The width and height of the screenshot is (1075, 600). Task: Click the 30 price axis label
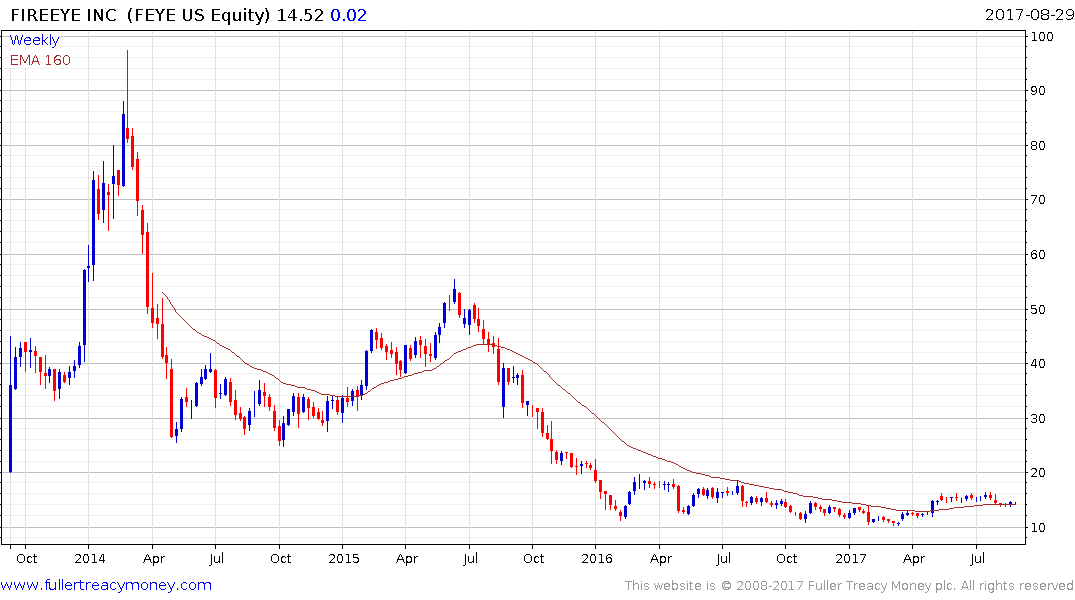pos(1038,418)
